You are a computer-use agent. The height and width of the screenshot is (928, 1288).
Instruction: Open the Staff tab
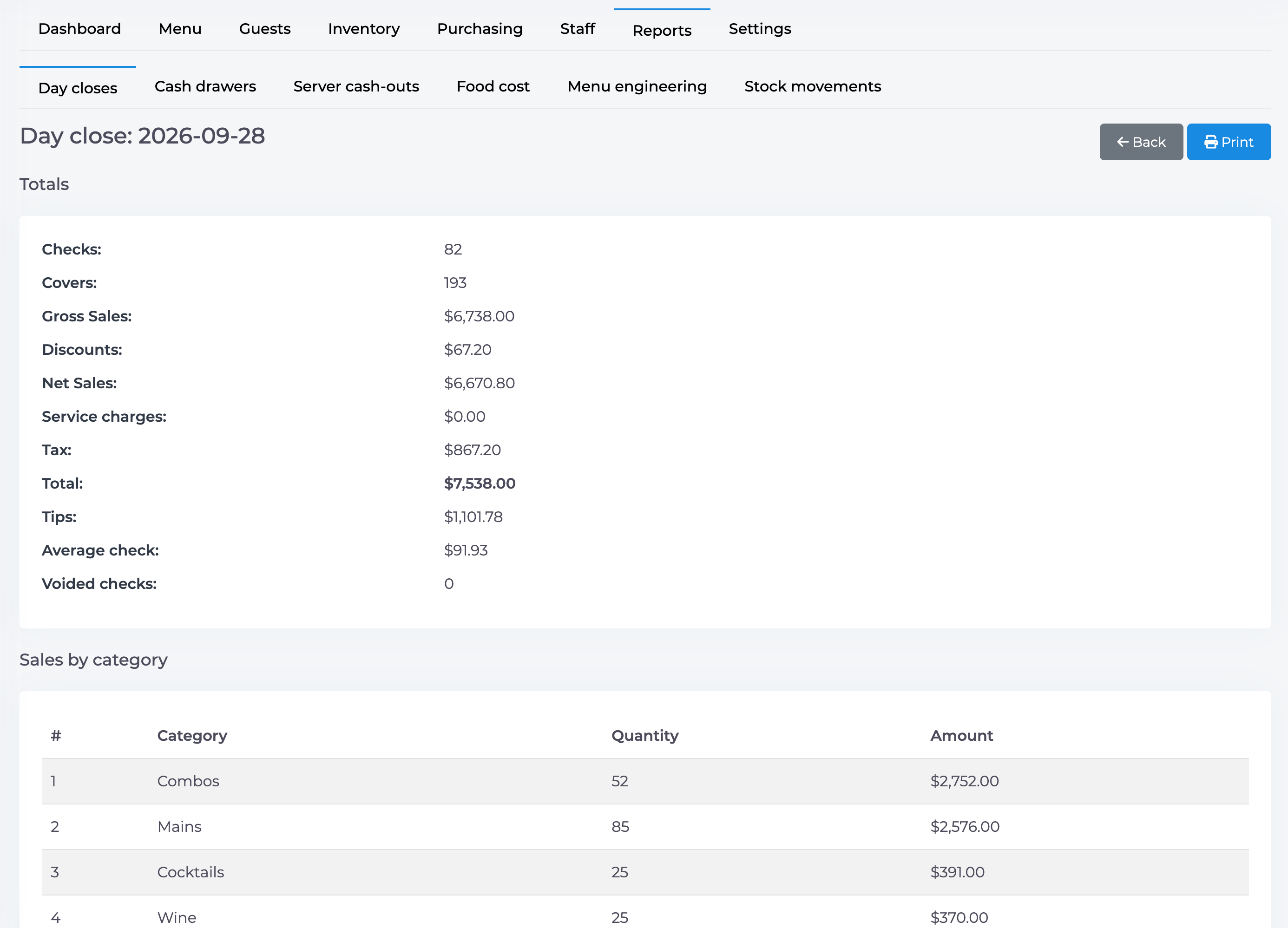[577, 29]
